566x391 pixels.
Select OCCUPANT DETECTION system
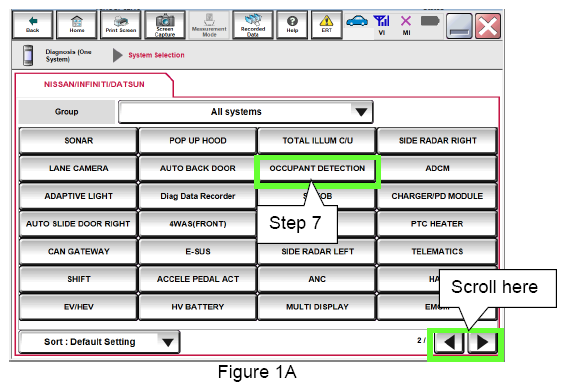click(x=317, y=168)
